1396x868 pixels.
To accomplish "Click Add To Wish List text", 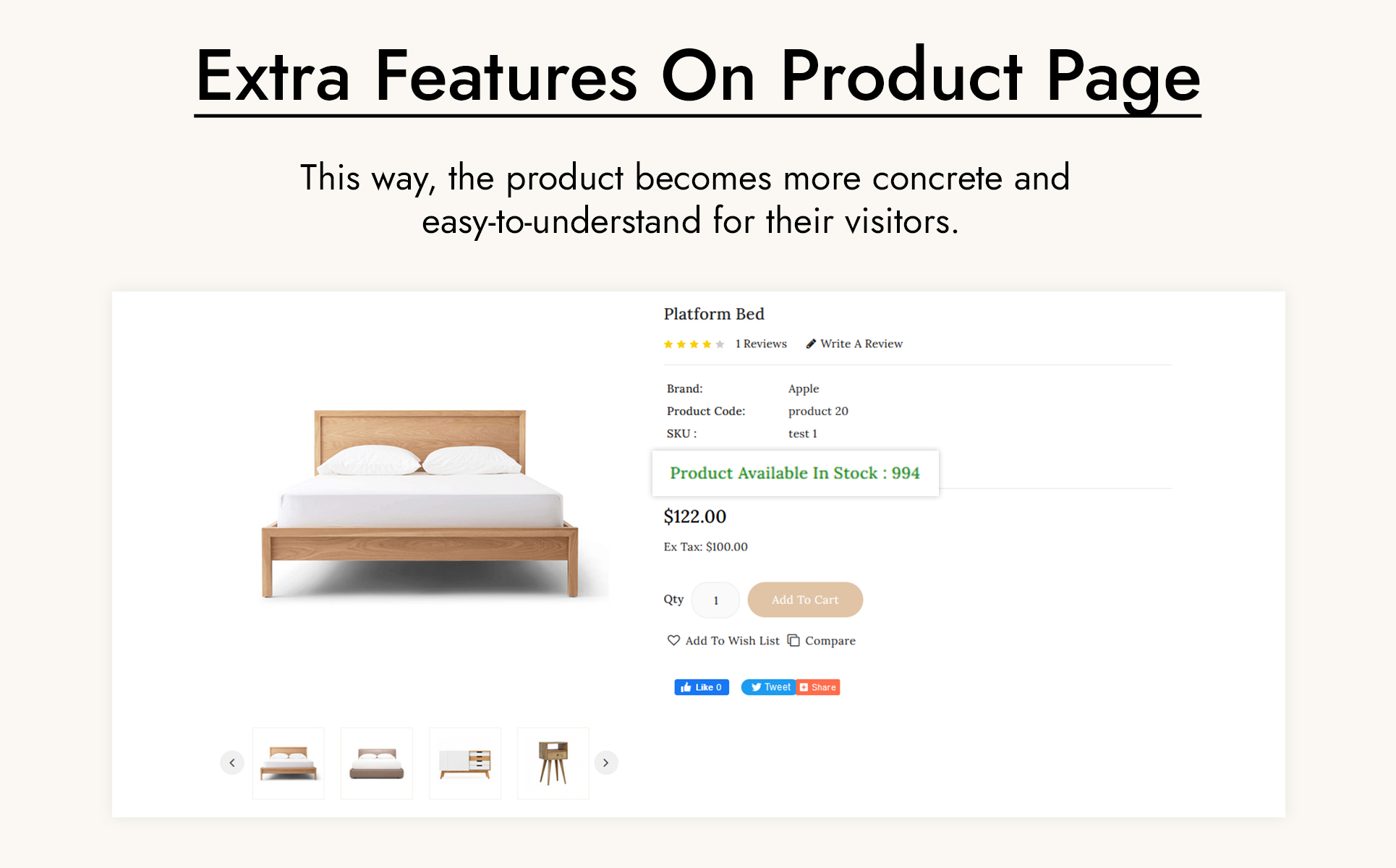I will click(732, 641).
